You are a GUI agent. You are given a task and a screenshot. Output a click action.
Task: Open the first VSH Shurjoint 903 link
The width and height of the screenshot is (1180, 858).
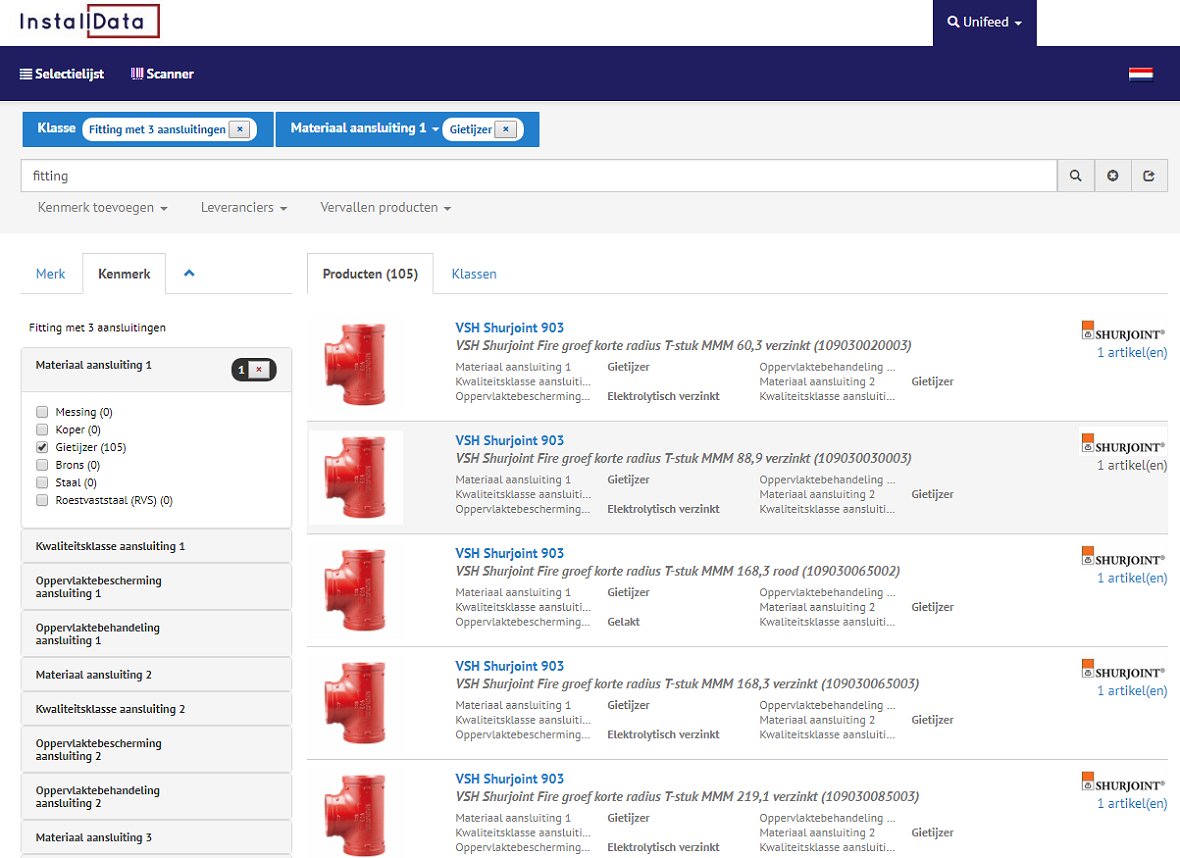pos(509,328)
